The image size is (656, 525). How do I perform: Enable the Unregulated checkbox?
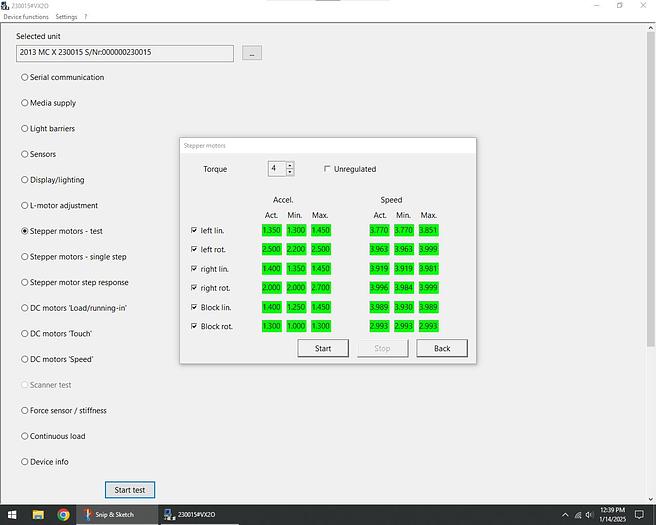coord(327,169)
